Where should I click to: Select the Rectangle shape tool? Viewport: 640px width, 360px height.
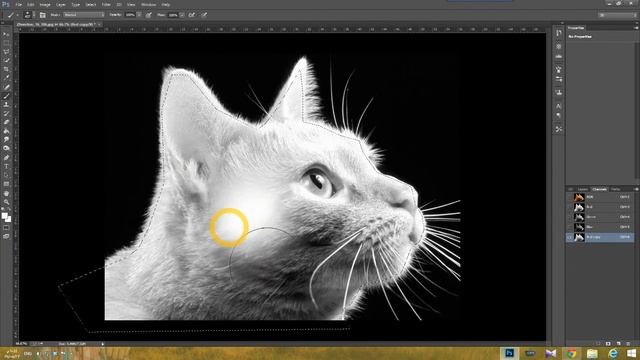[6, 184]
